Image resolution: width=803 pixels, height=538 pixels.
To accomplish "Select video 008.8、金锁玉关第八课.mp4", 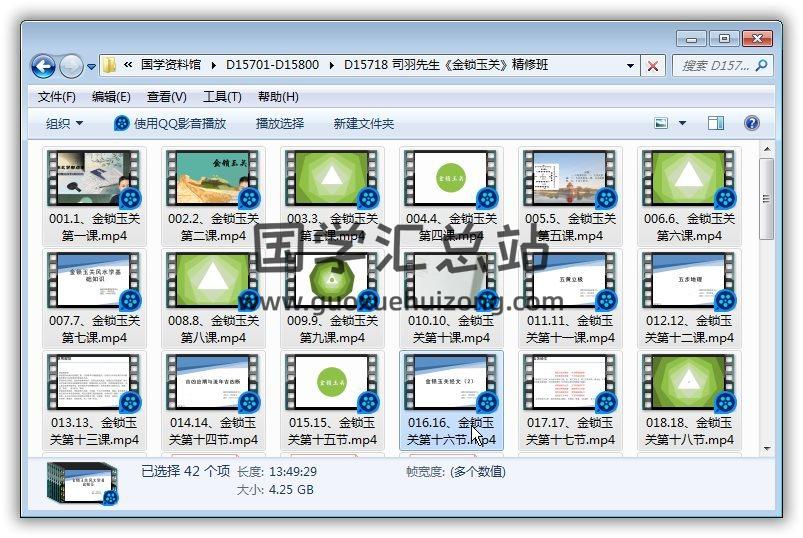I will [213, 298].
